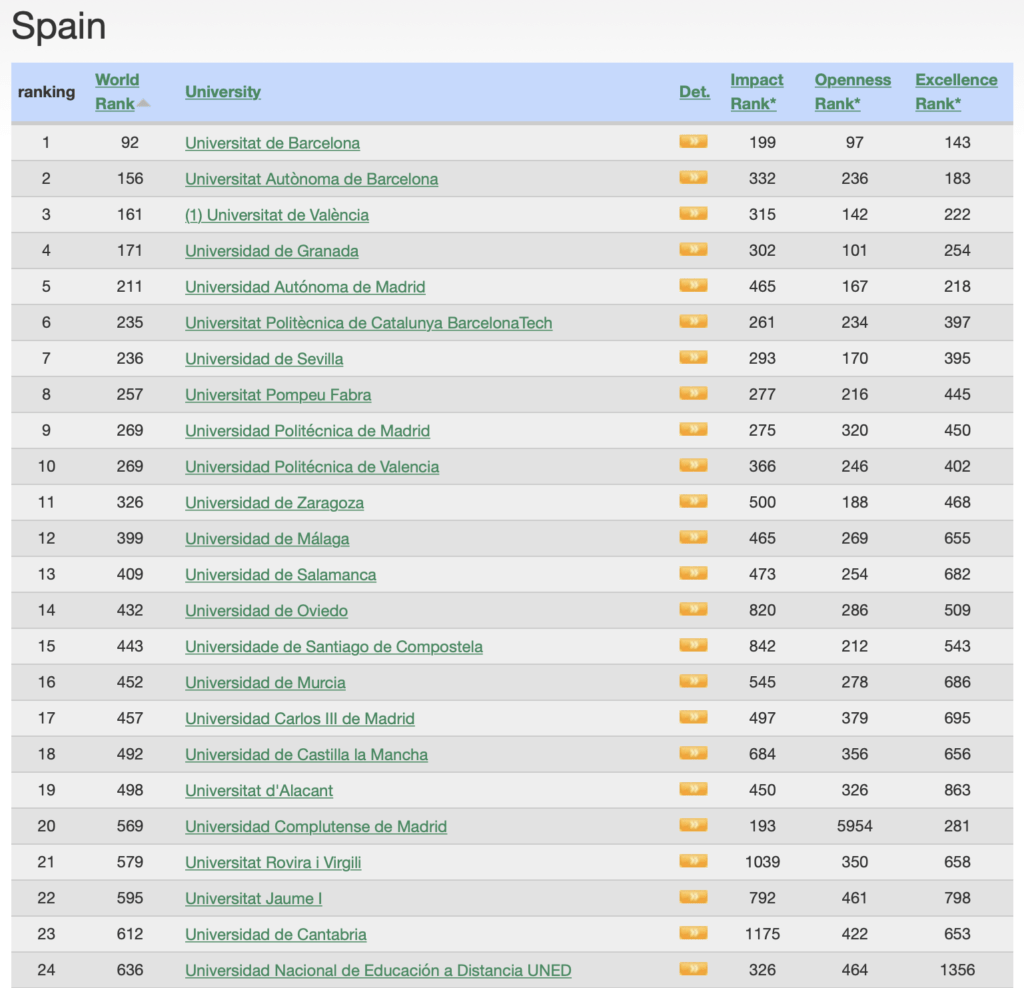Viewport: 1024px width, 988px height.
Task: Open Universitat Pompeu Fabra link
Action: point(278,394)
